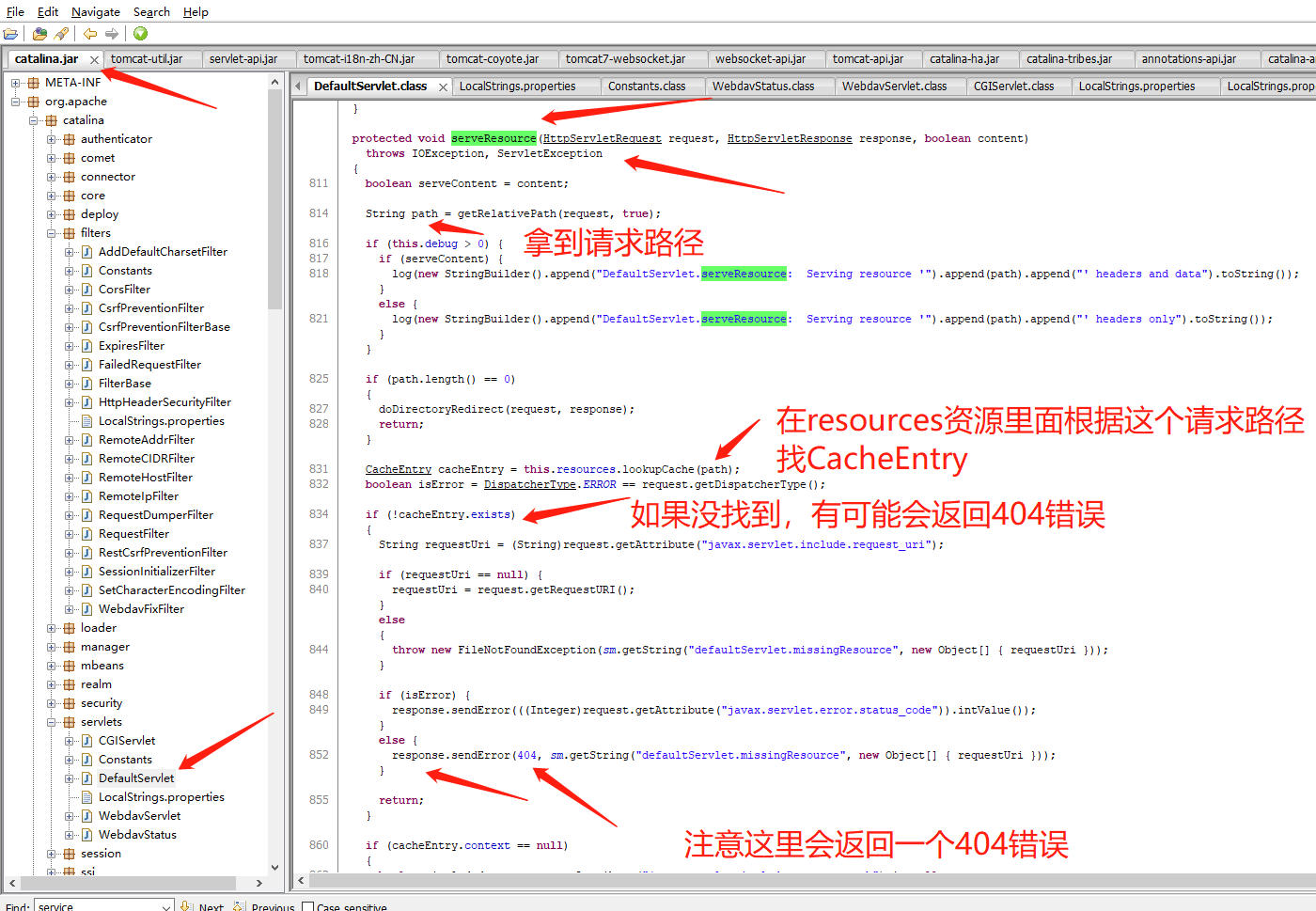Follow the HttpServletResponse type link
This screenshot has height=911, width=1316.
[x=790, y=138]
